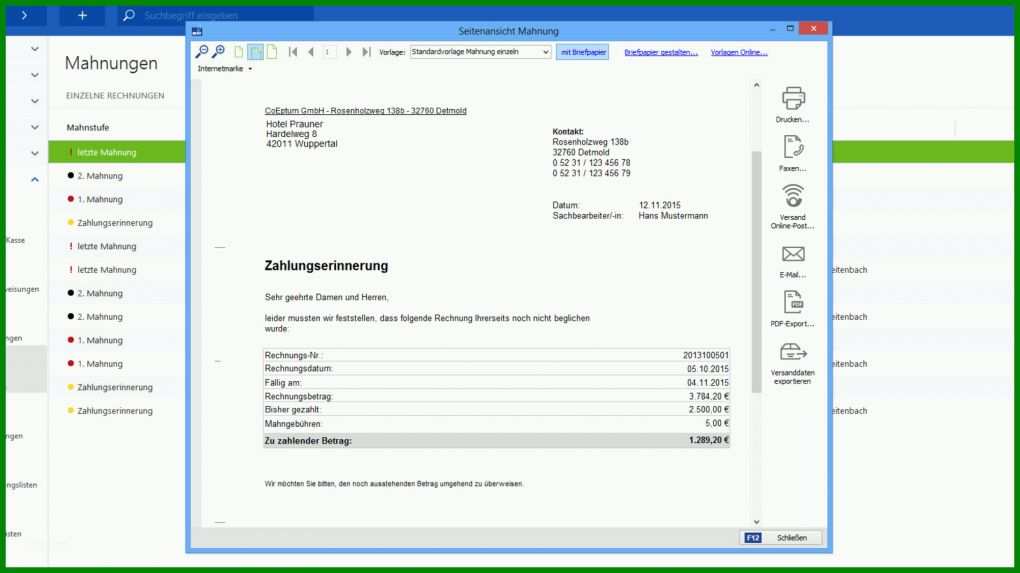This screenshot has width=1020, height=573.
Task: Click the Bisher gezahlt value 2.500,00 €
Action: (x=709, y=410)
